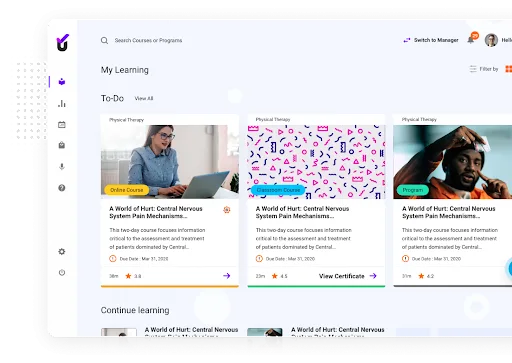Focus the Search Courses or Programs field
Screen dimensions: 512x363
pos(148,40)
